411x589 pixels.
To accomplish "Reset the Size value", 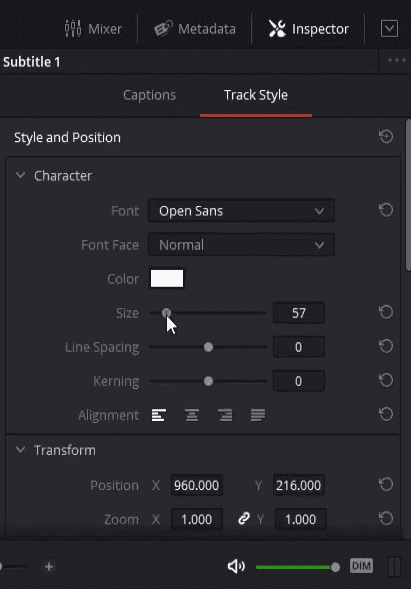I will pyautogui.click(x=386, y=312).
